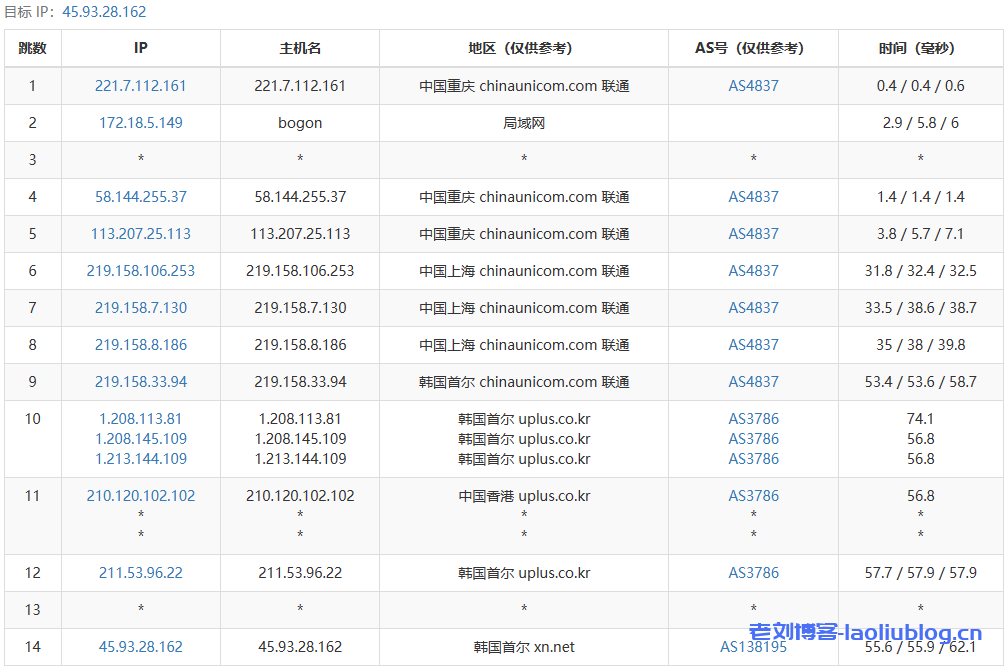Click blue IP link 1.208.113.81
Viewport: 1008px width, 670px height.
pos(141,419)
